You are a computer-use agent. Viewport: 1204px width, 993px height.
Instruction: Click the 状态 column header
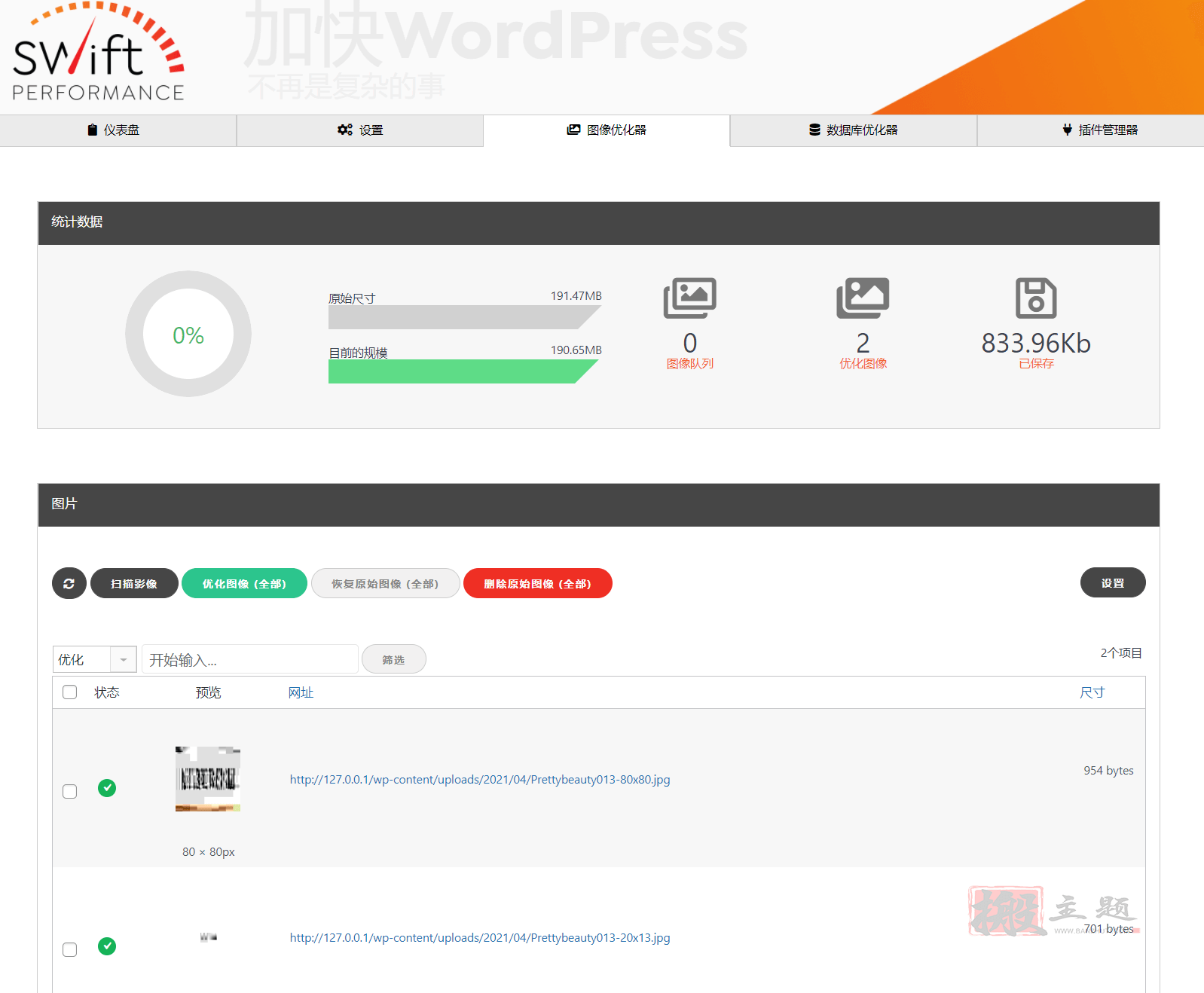click(x=107, y=692)
